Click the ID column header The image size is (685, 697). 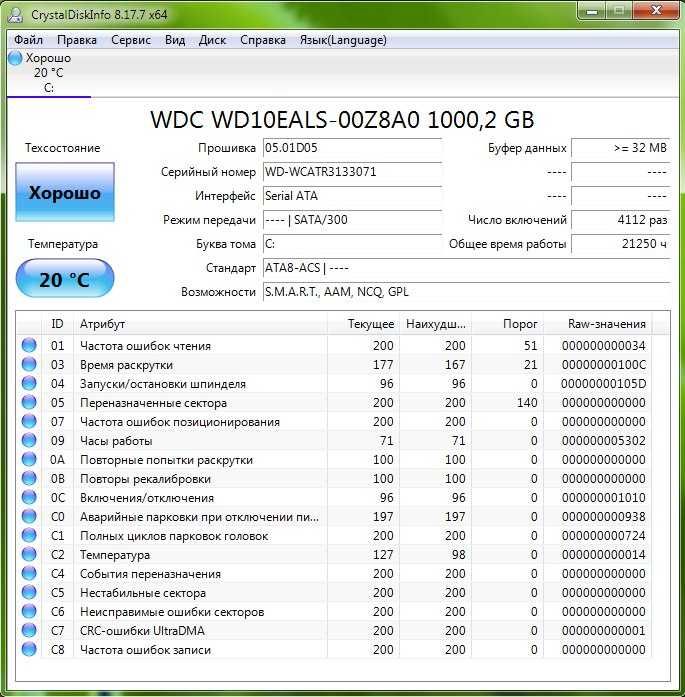pos(57,324)
